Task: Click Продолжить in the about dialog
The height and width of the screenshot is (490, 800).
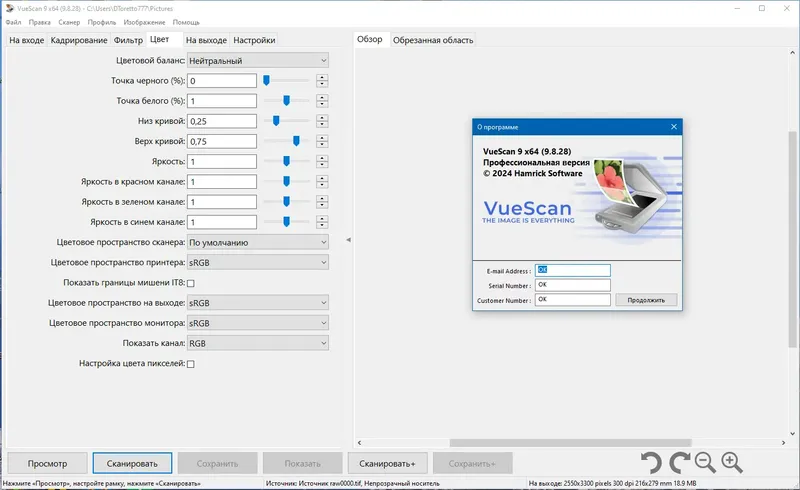Action: pos(646,300)
